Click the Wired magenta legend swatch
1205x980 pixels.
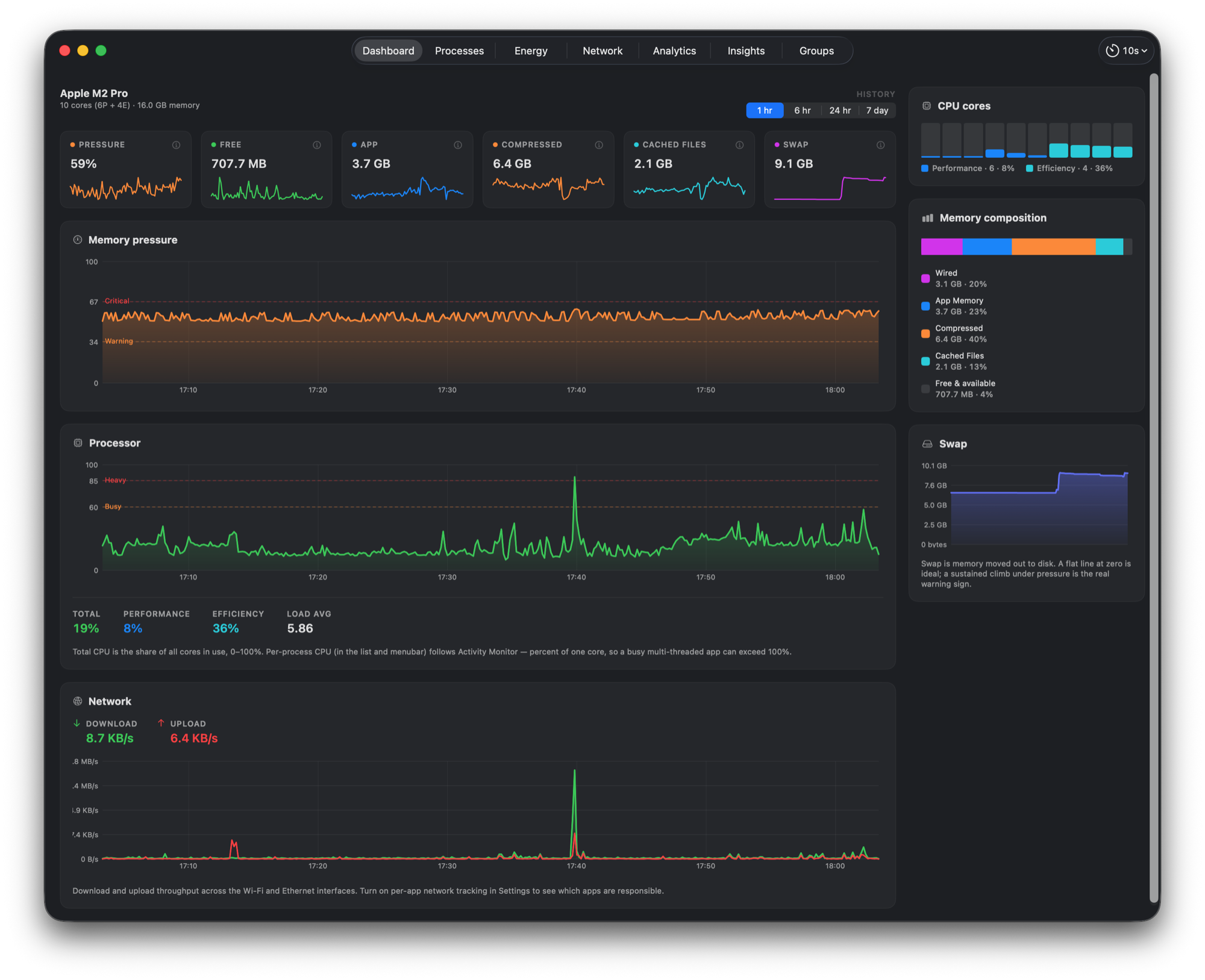(925, 278)
